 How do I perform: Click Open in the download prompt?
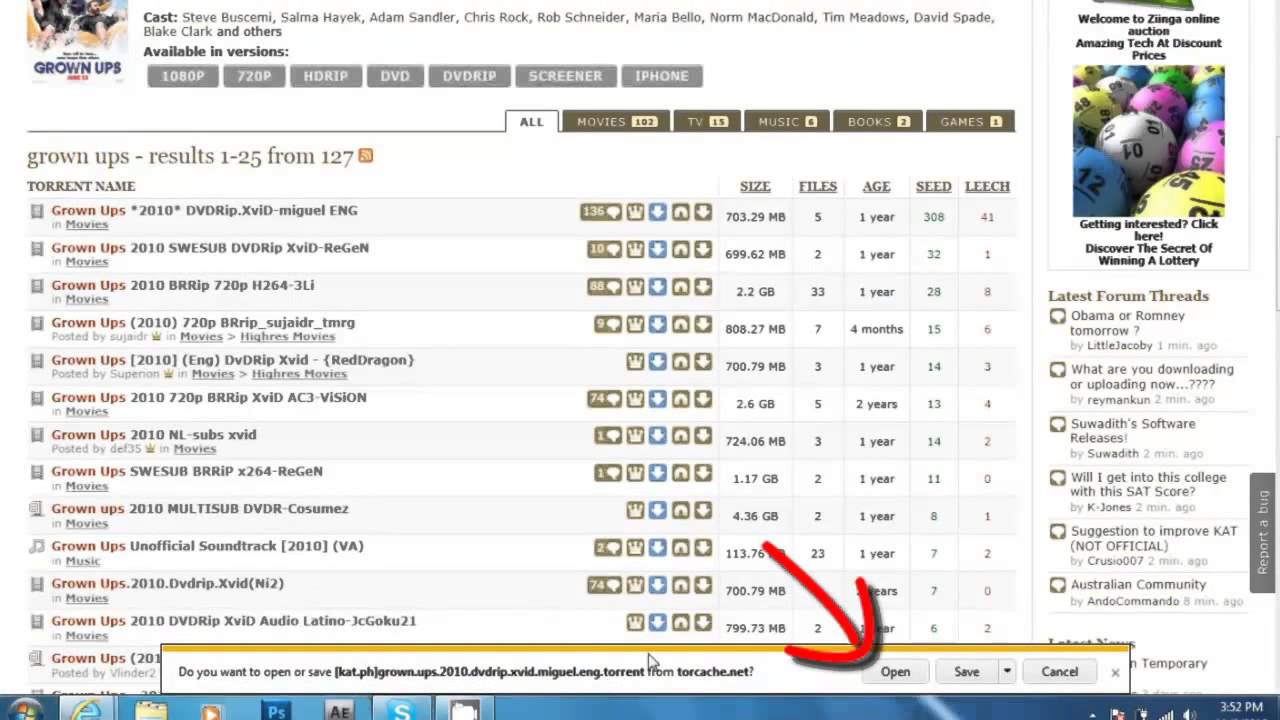tap(895, 672)
